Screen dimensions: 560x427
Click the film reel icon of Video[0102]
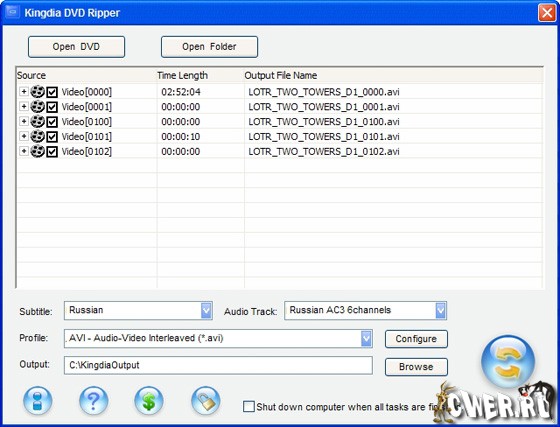pos(38,151)
